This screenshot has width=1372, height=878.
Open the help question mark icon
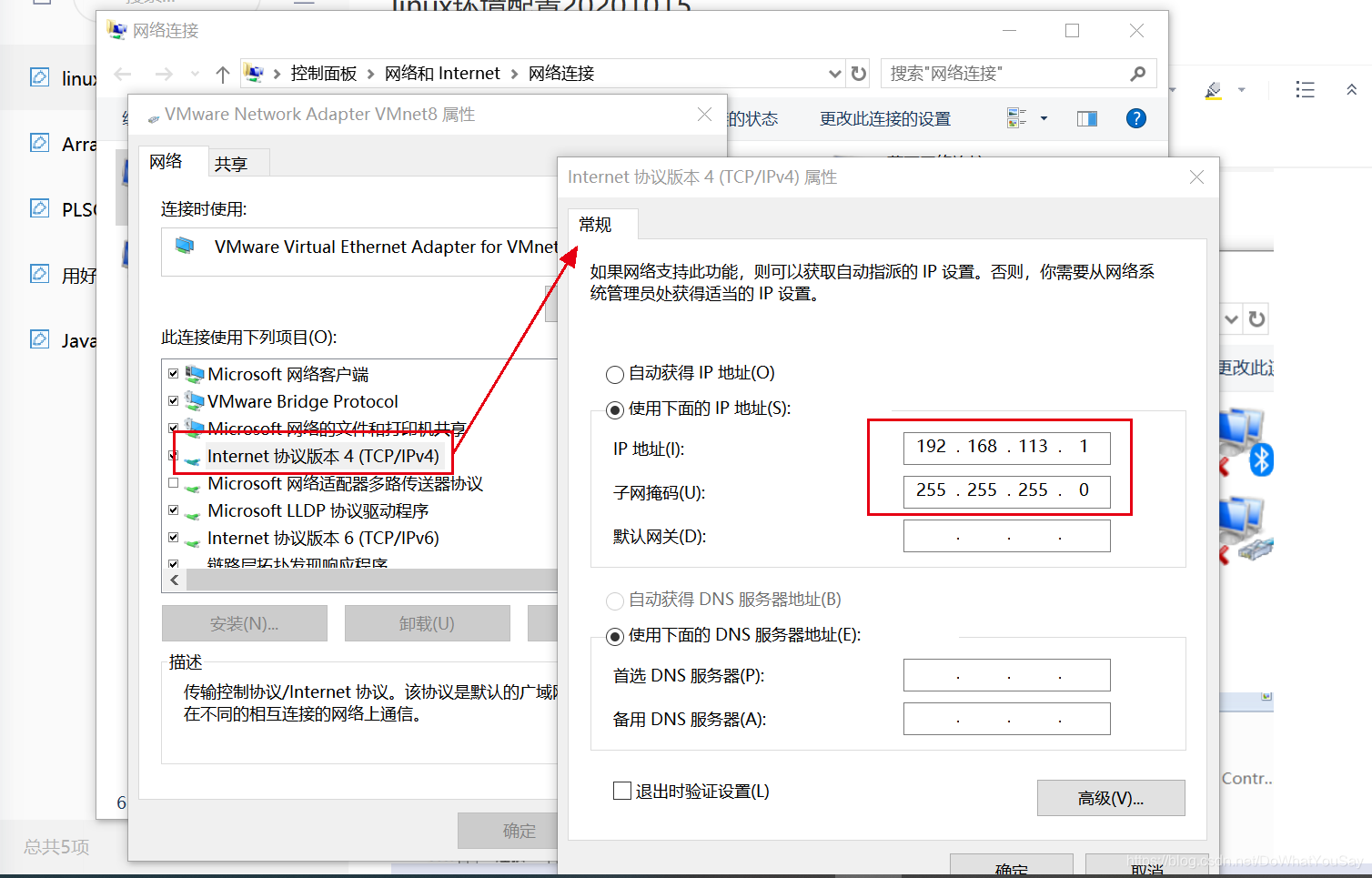pyautogui.click(x=1135, y=118)
